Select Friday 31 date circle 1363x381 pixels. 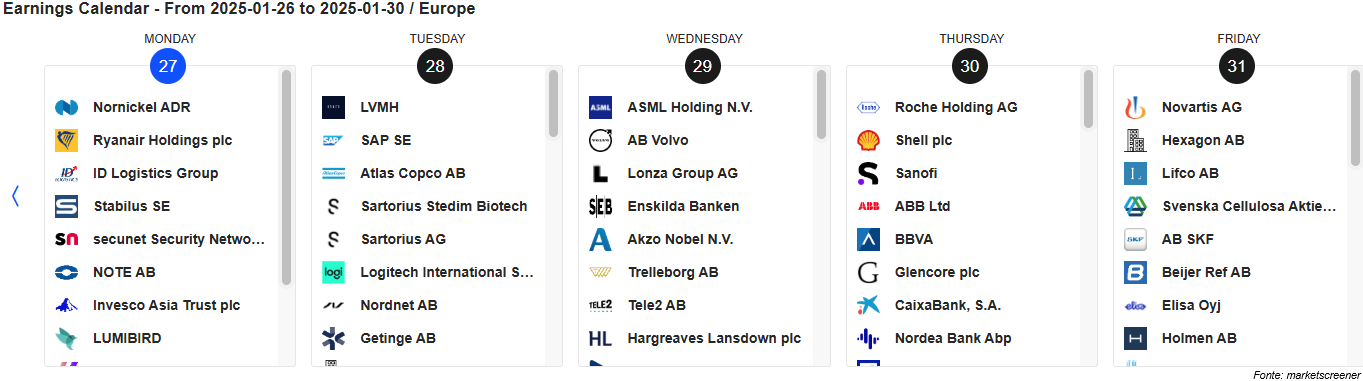[1237, 67]
